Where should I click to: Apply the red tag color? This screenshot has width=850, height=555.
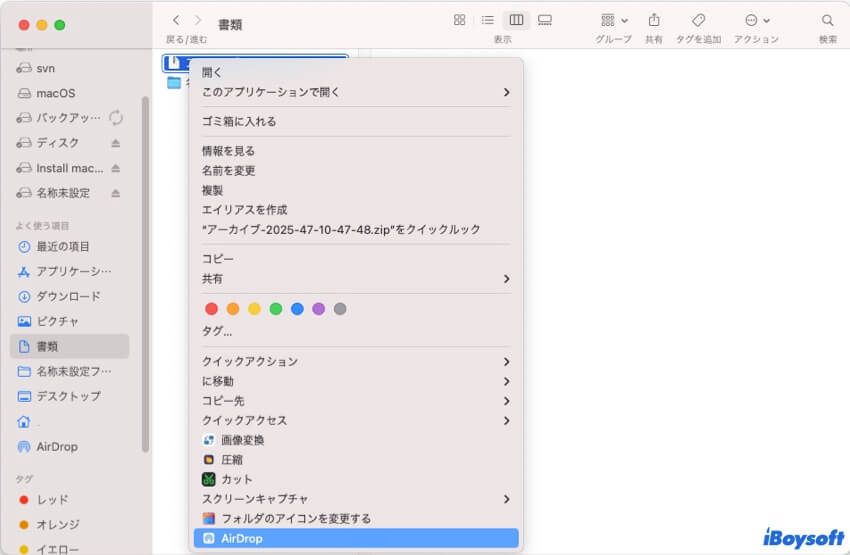(x=211, y=309)
